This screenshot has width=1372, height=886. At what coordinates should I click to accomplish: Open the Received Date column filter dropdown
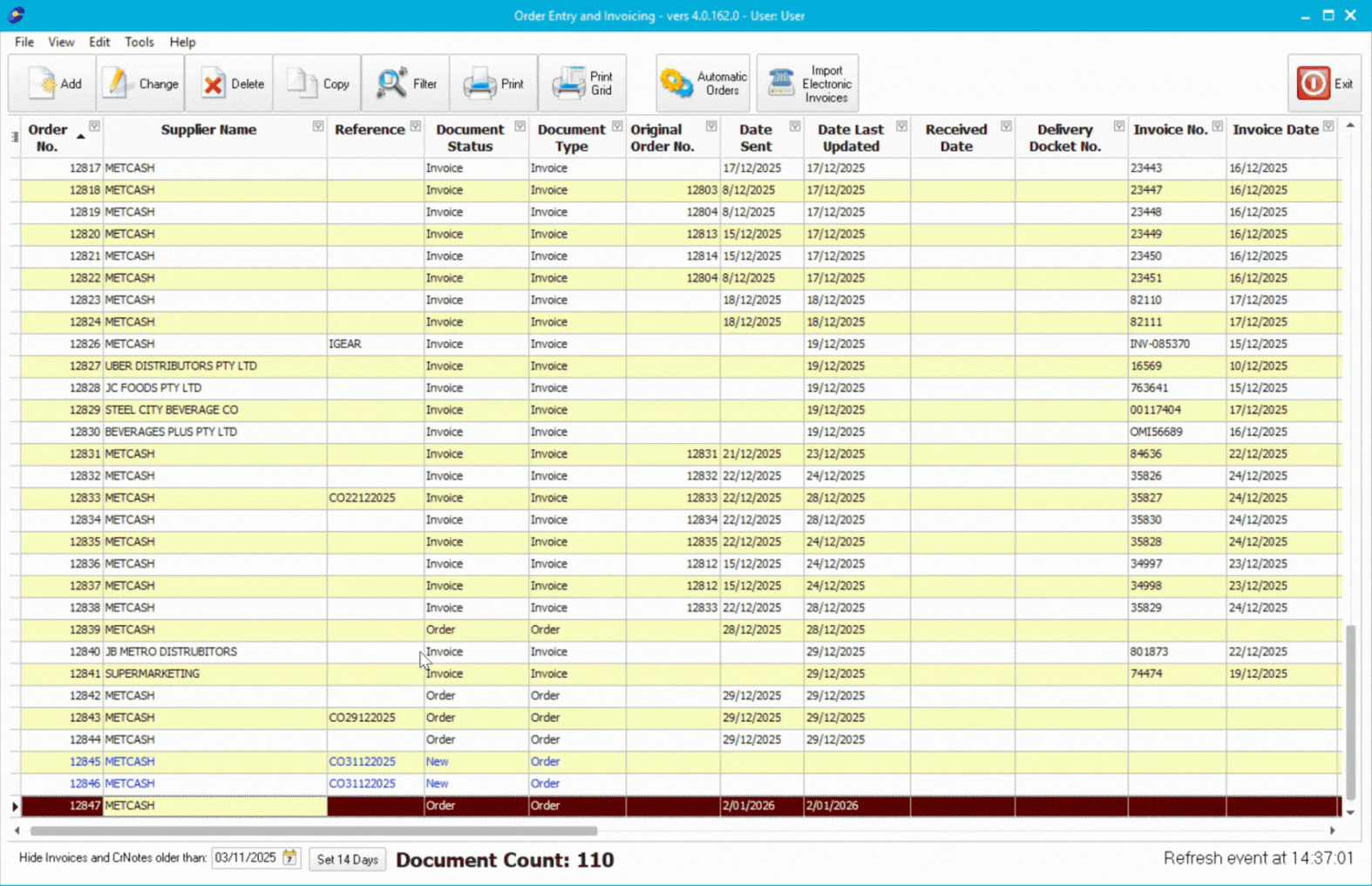click(x=1007, y=126)
